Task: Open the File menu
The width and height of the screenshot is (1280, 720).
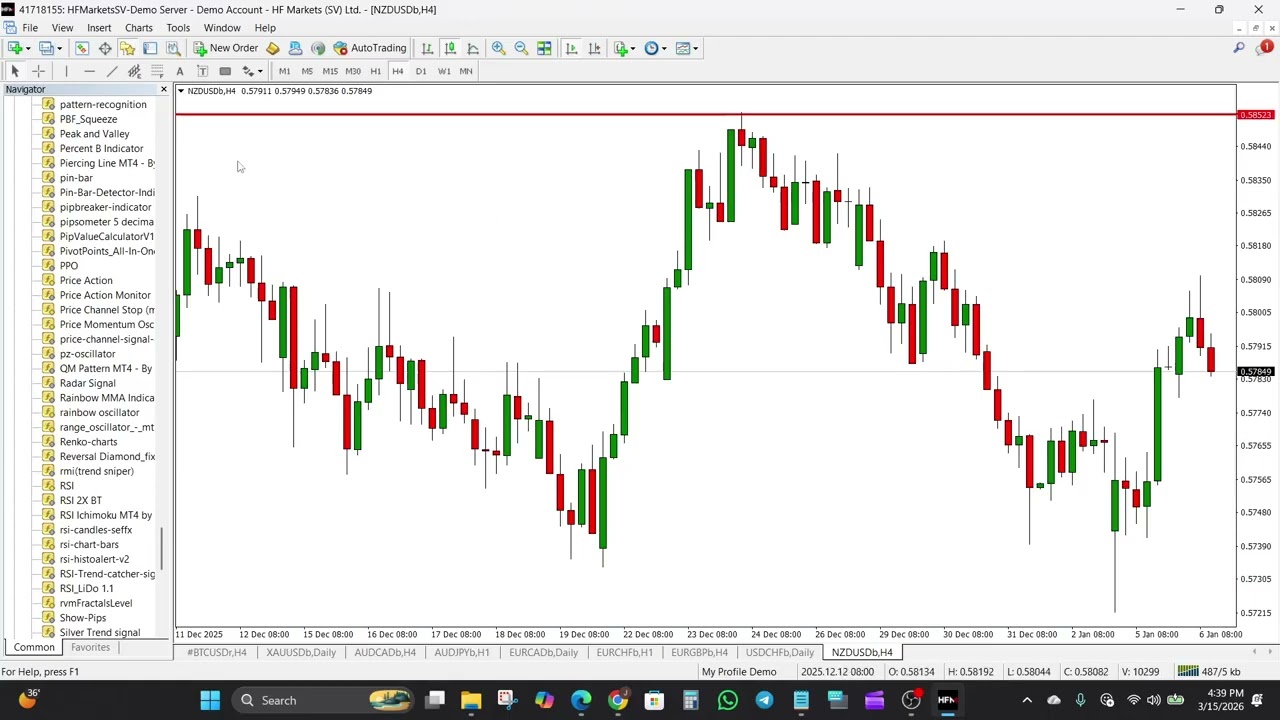Action: point(30,28)
